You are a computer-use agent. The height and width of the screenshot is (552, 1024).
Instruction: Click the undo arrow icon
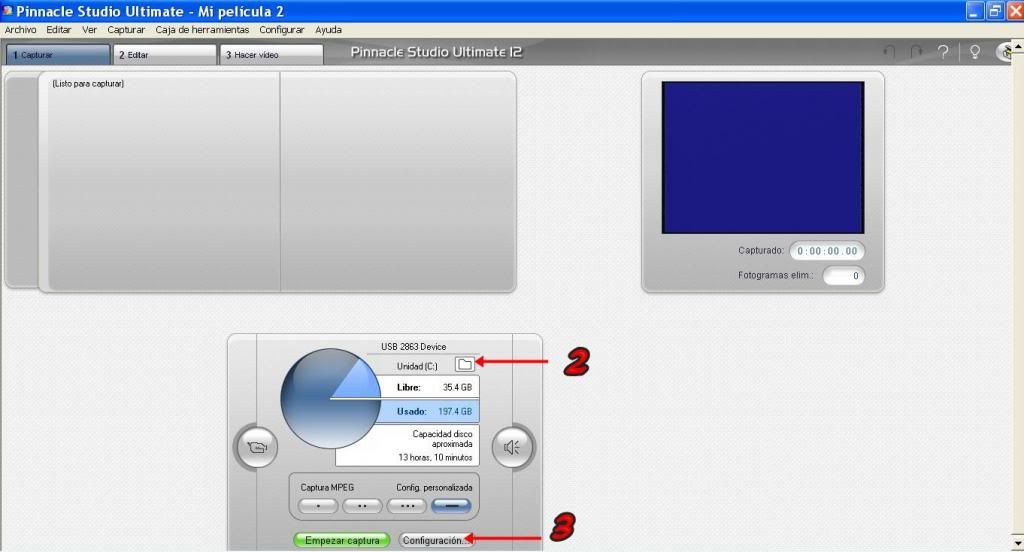point(889,52)
